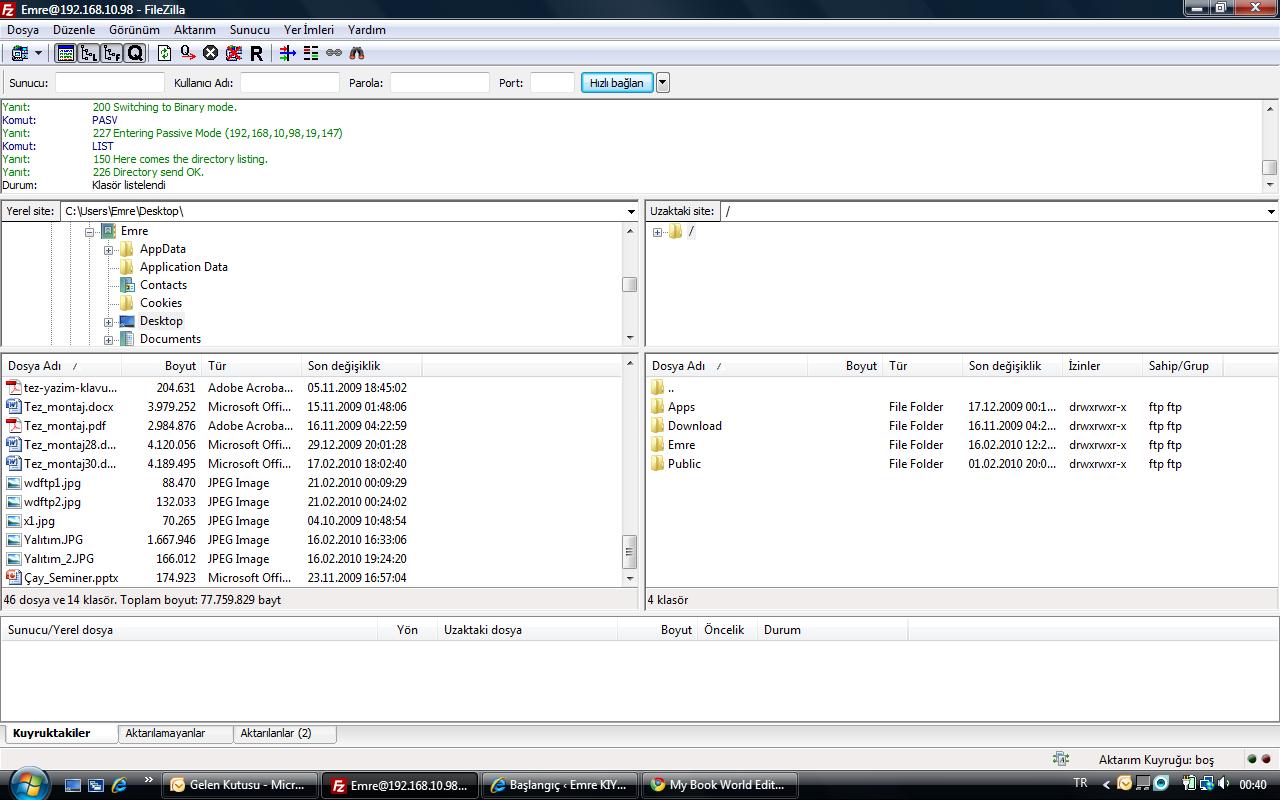Collapse the Emre node in local tree
1280x800 pixels.
pos(89,231)
